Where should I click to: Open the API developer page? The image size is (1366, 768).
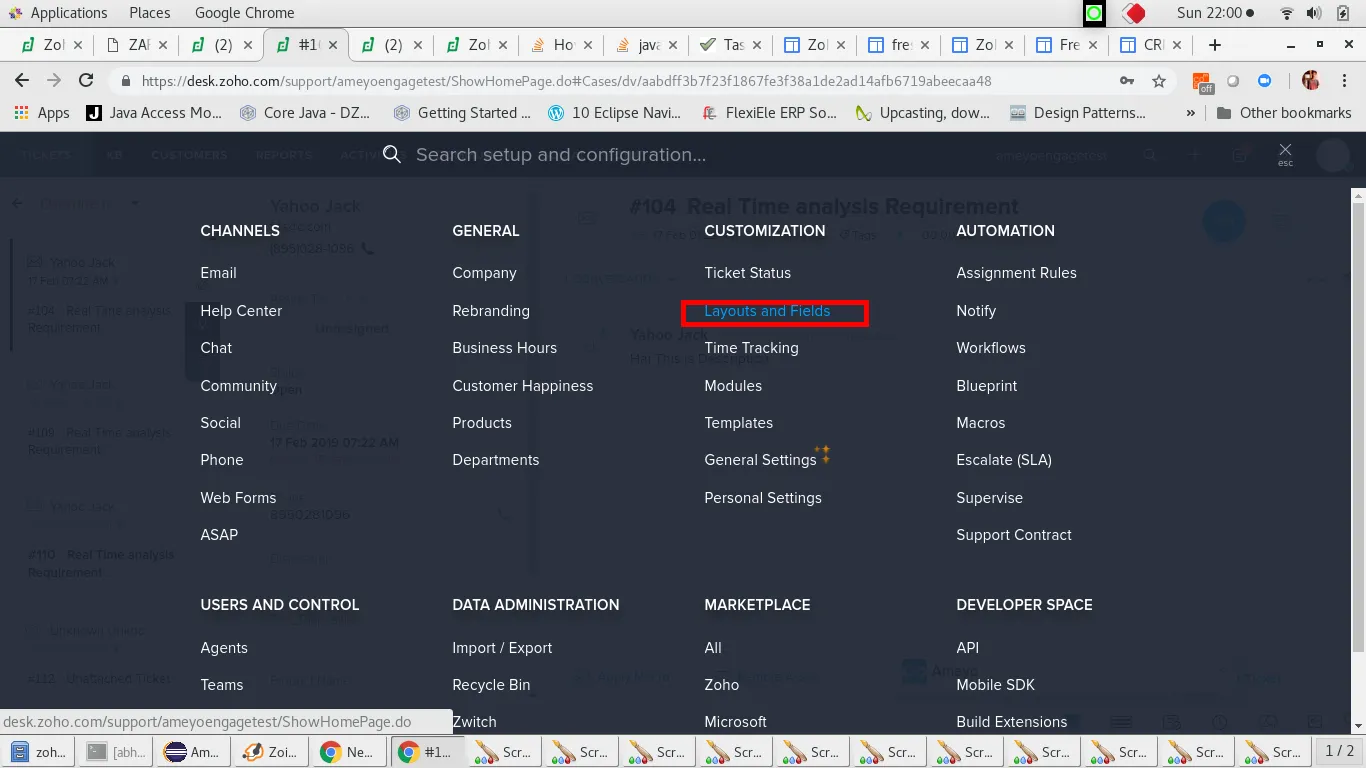coord(967,648)
